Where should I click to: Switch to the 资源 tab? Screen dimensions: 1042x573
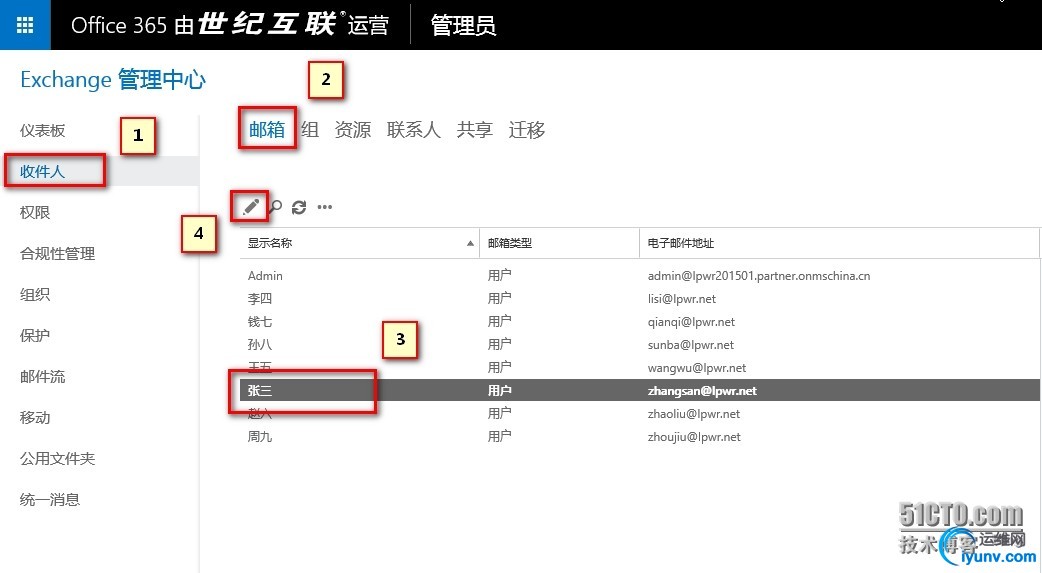353,129
